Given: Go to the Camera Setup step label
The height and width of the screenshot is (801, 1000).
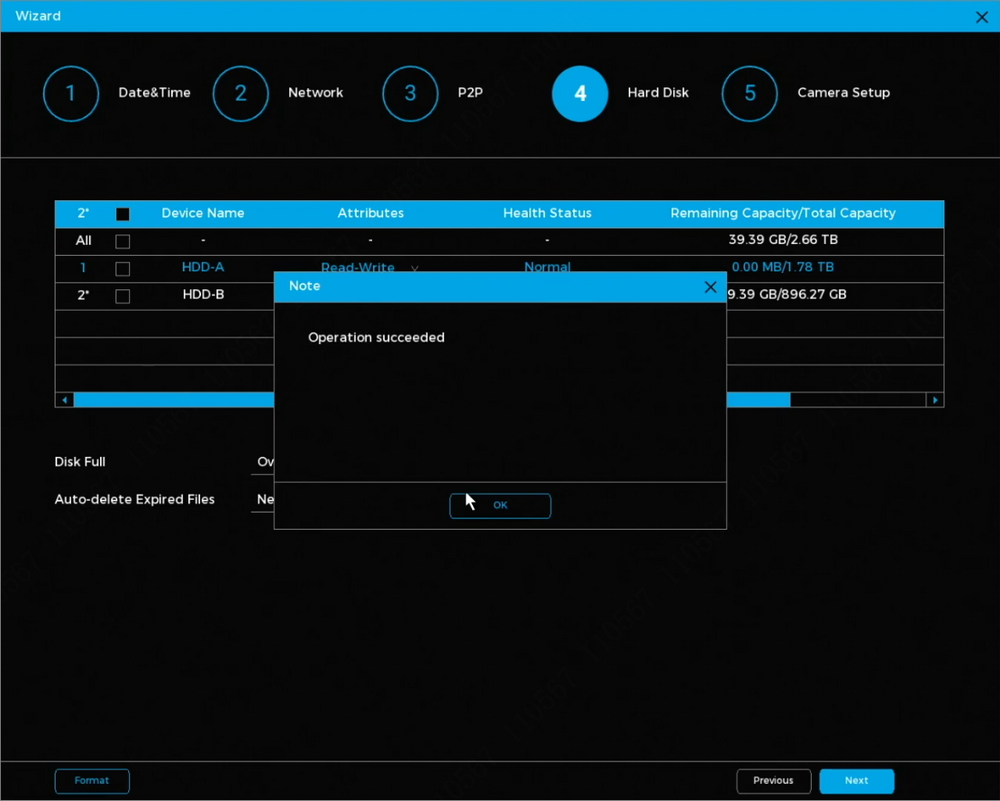Looking at the screenshot, I should [843, 93].
